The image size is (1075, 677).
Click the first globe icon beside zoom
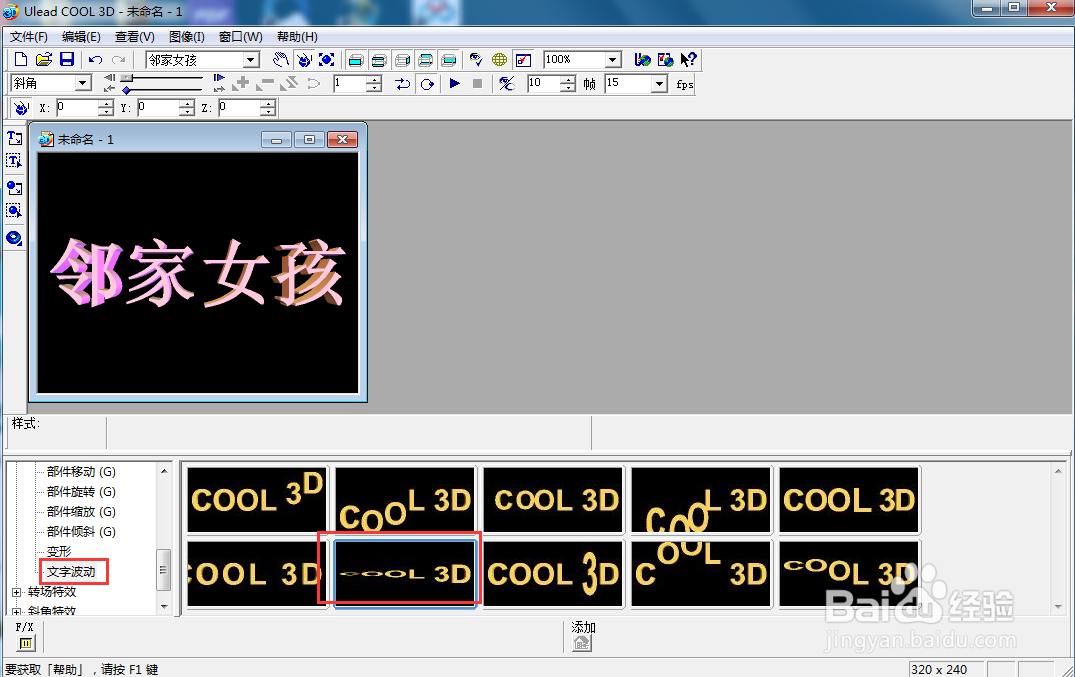tap(642, 60)
